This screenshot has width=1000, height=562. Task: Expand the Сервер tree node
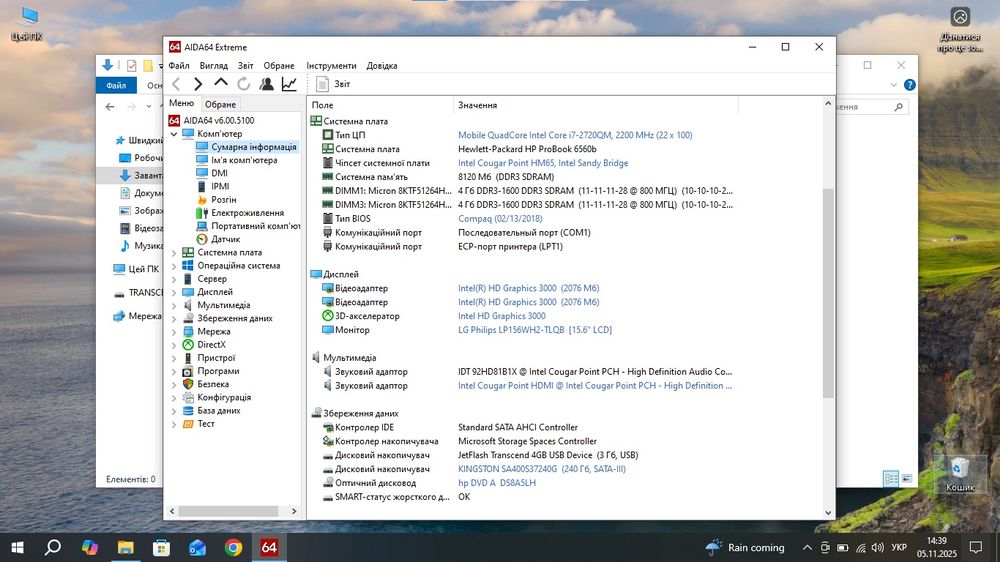pos(174,279)
